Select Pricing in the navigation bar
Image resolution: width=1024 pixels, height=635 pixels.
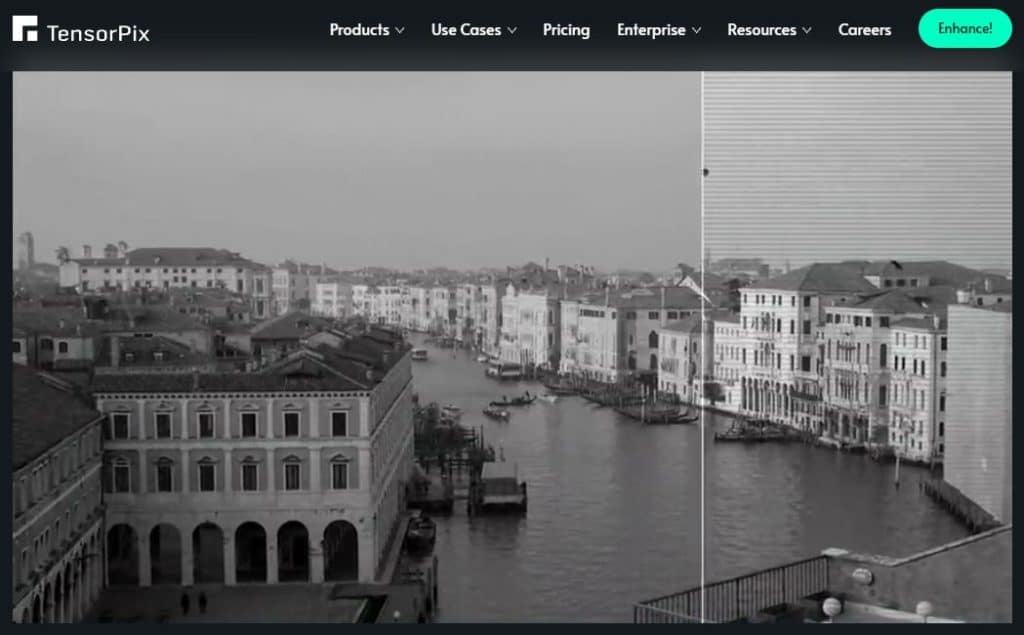(566, 30)
